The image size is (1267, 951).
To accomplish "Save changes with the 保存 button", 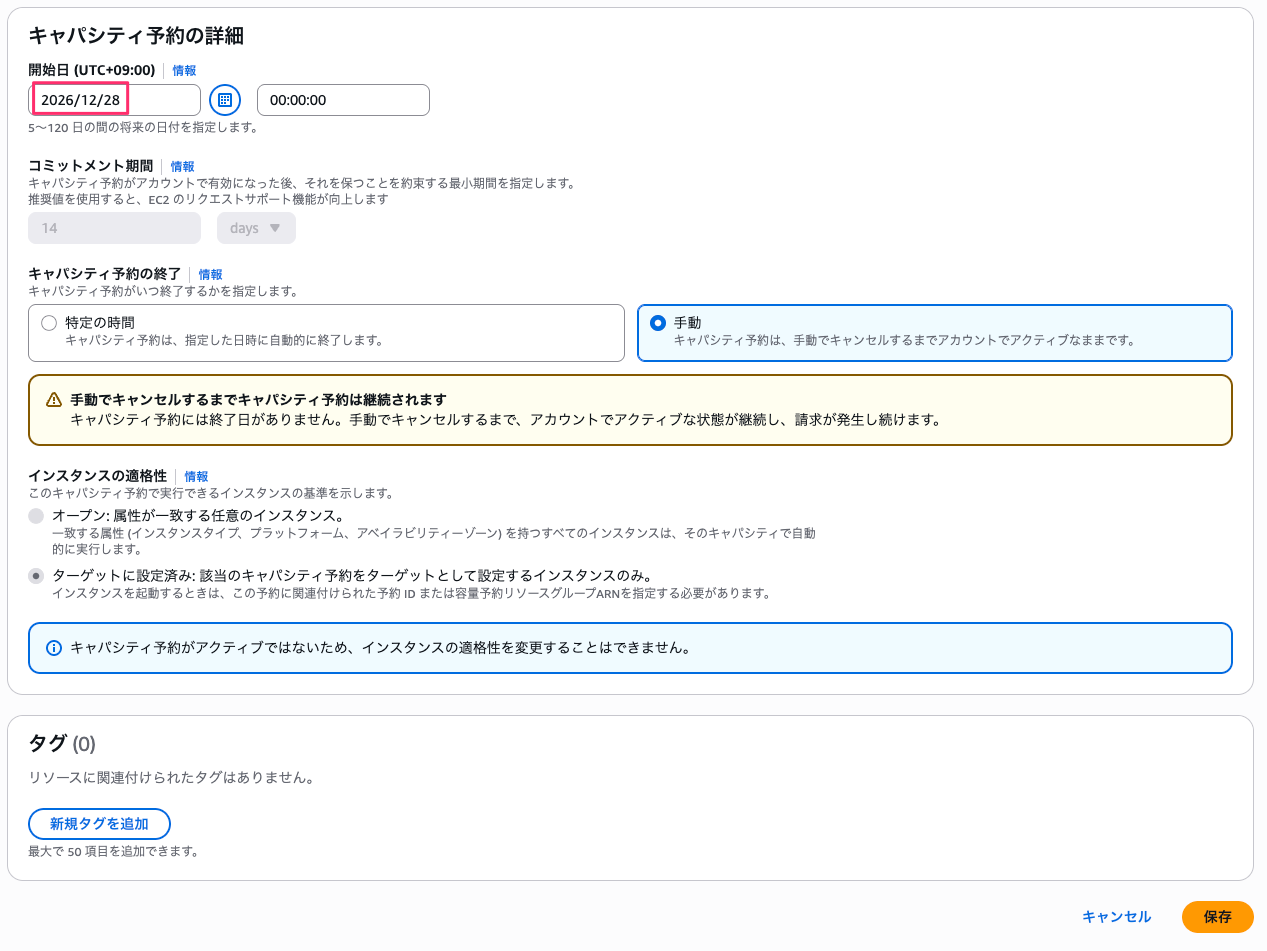I will [1217, 917].
